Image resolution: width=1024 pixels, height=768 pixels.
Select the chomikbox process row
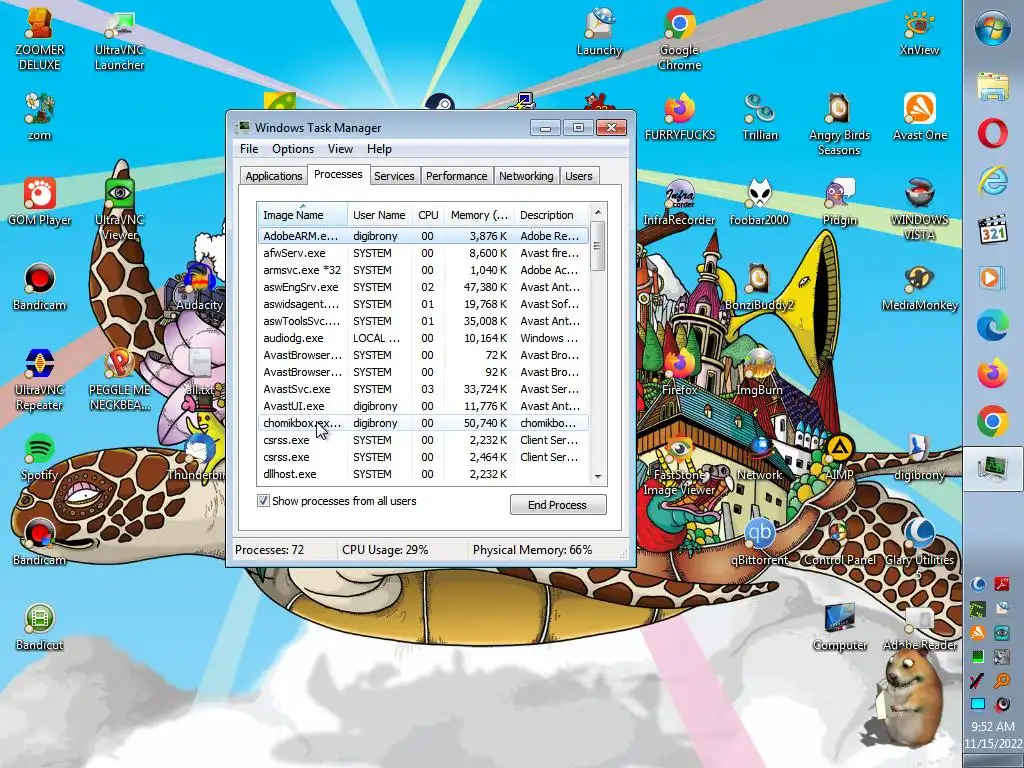423,423
